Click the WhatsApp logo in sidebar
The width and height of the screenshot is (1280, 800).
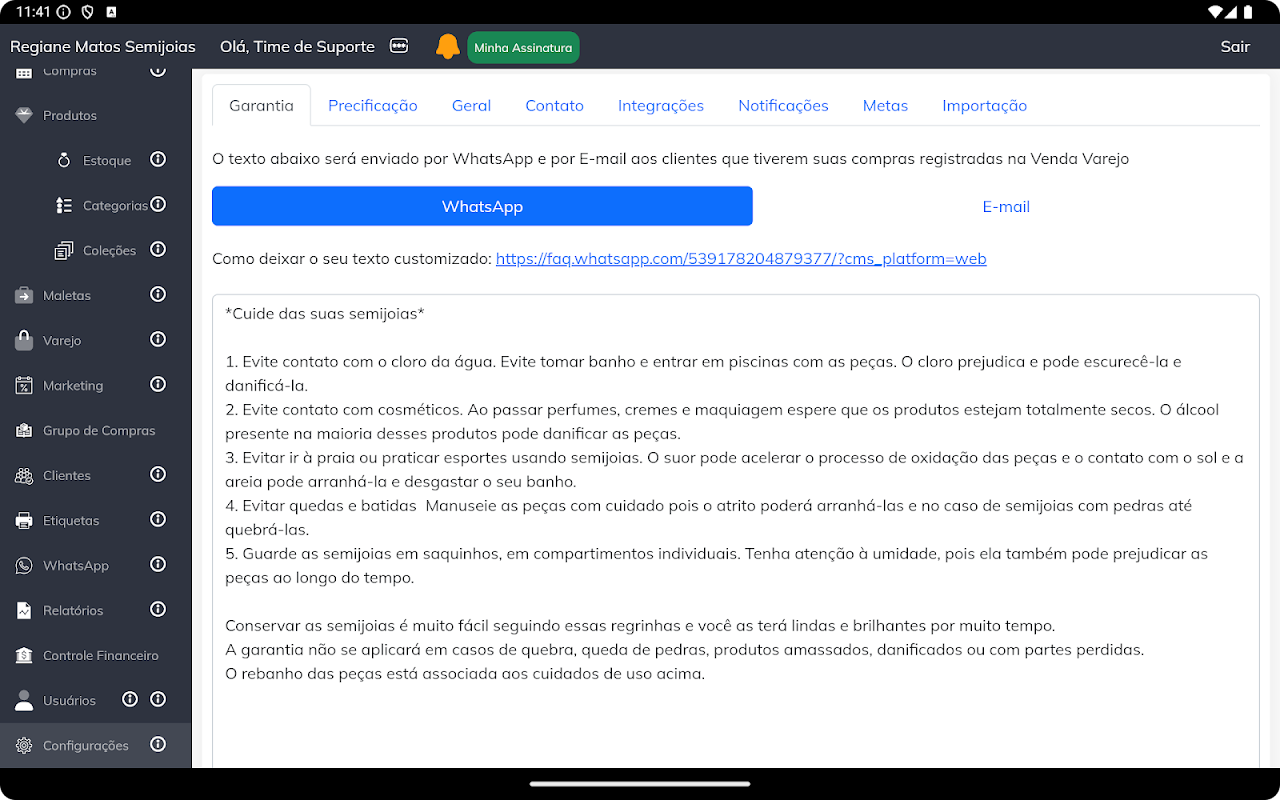point(24,565)
